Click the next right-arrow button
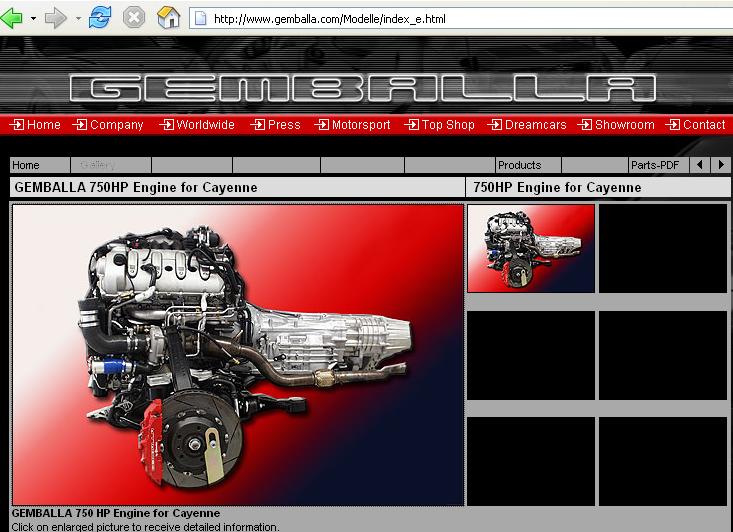 point(721,165)
